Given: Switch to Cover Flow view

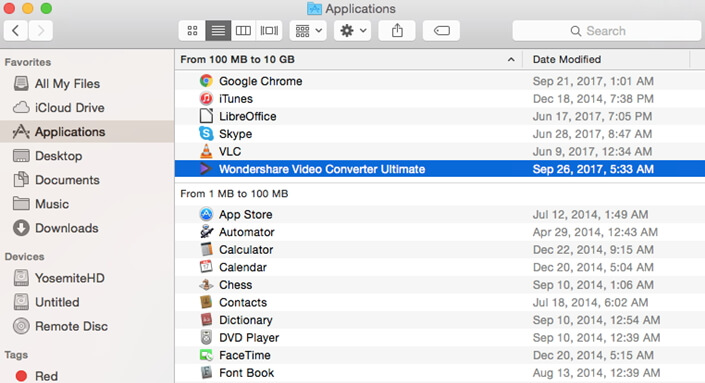Looking at the screenshot, I should (x=269, y=31).
